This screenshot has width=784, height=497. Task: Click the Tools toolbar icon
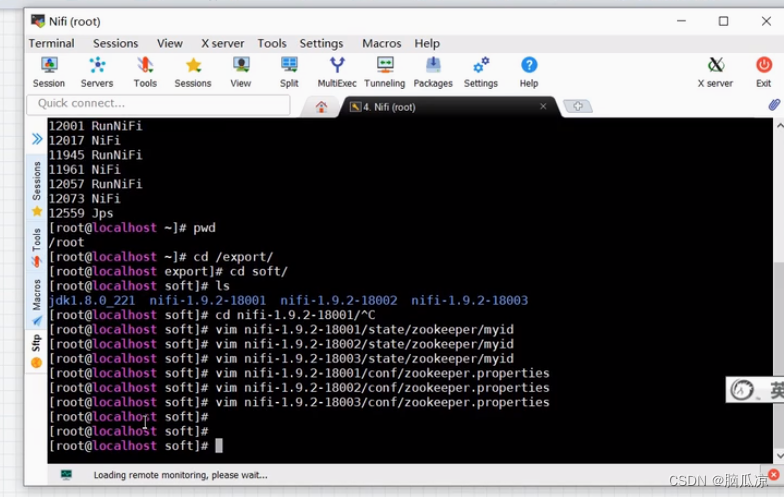point(145,72)
